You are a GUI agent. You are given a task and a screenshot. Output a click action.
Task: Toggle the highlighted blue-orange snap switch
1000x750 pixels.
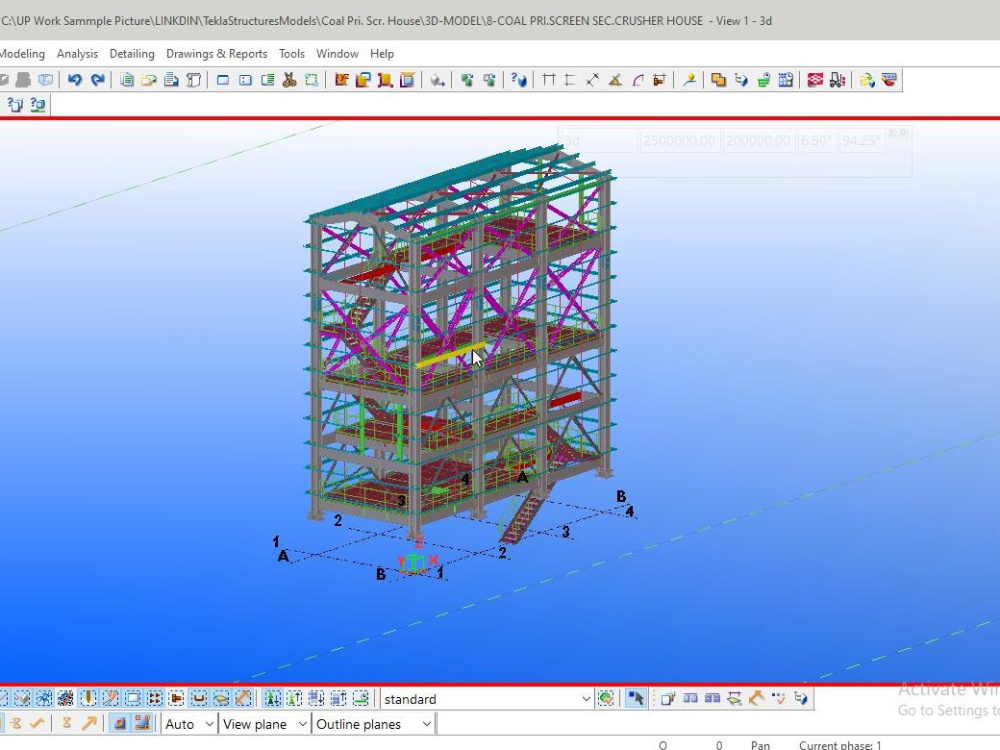coord(142,723)
